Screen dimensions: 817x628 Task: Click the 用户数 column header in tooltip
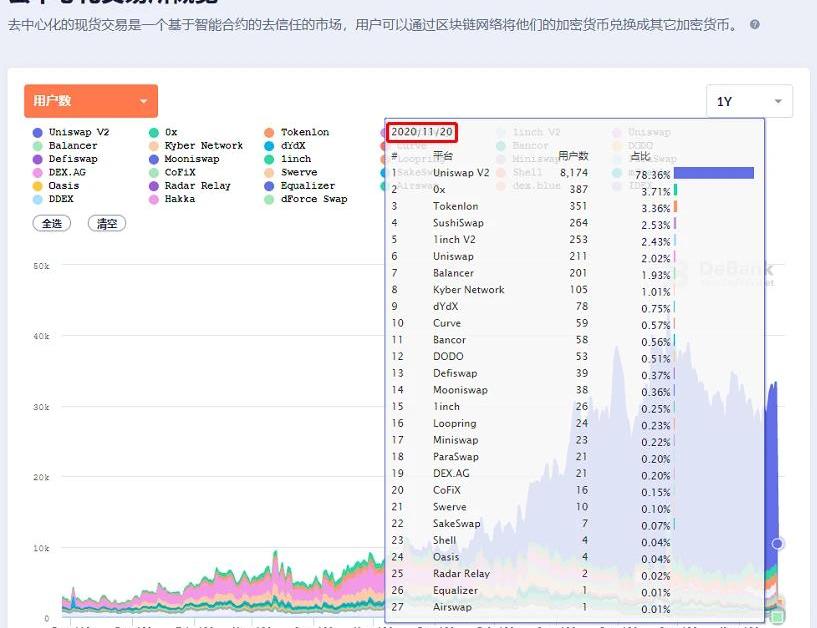point(573,155)
